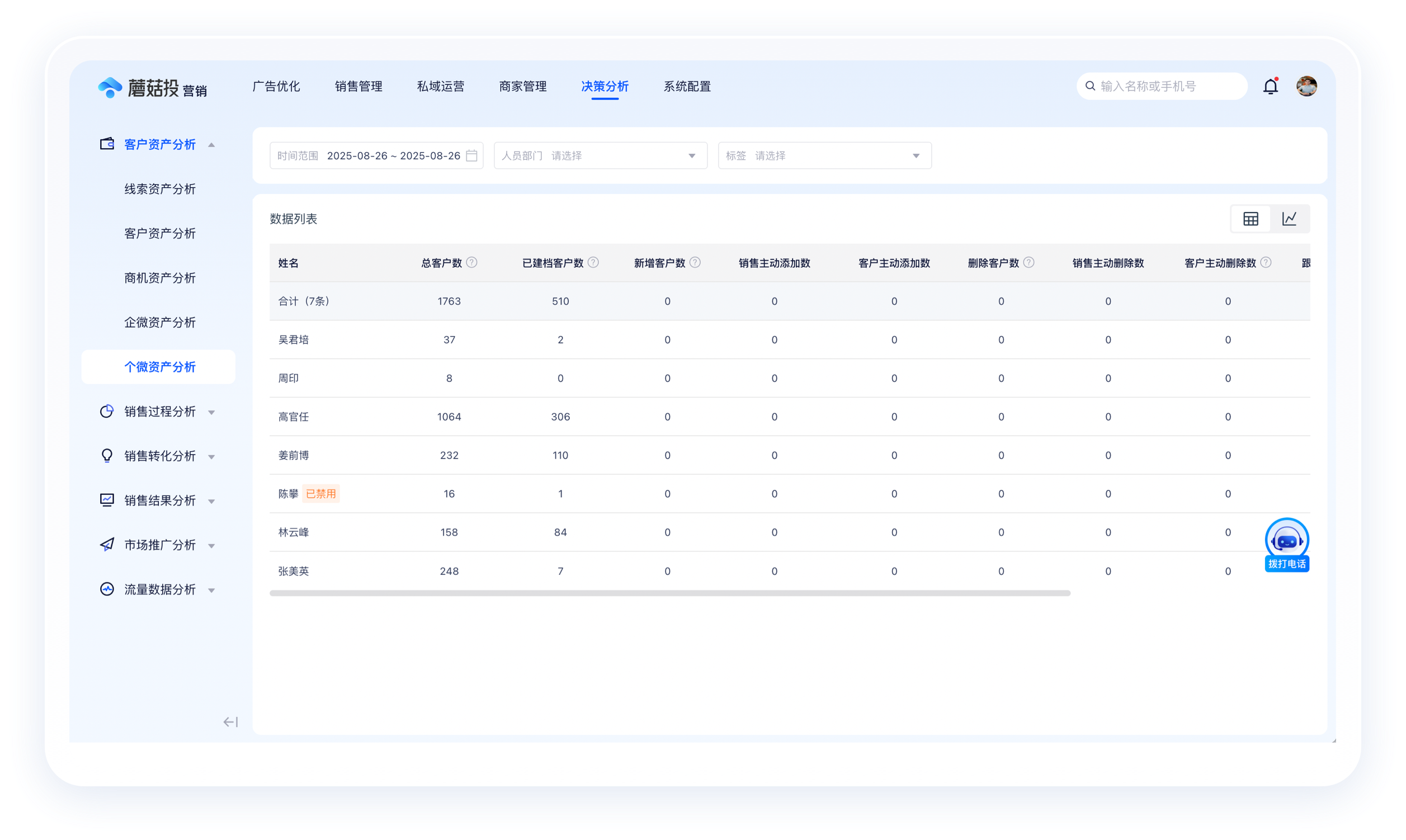Viewport: 1406px width, 840px height.
Task: Open calendar icon in 时间范围 field
Action: (471, 155)
